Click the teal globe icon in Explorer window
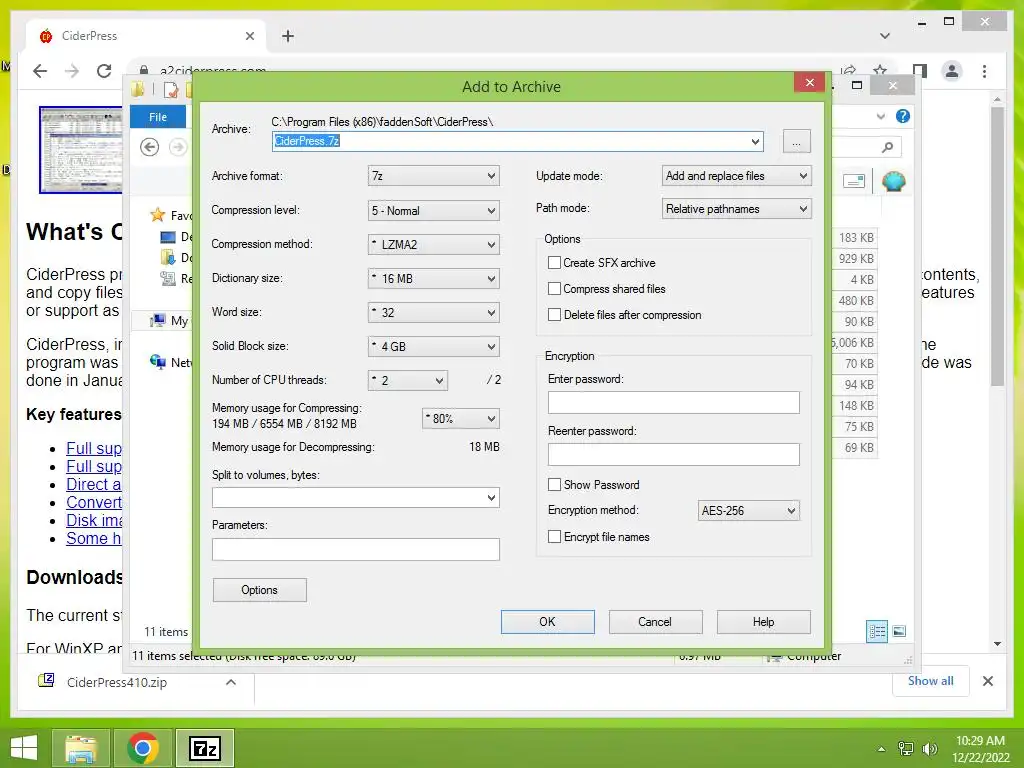This screenshot has width=1024, height=768. click(893, 181)
